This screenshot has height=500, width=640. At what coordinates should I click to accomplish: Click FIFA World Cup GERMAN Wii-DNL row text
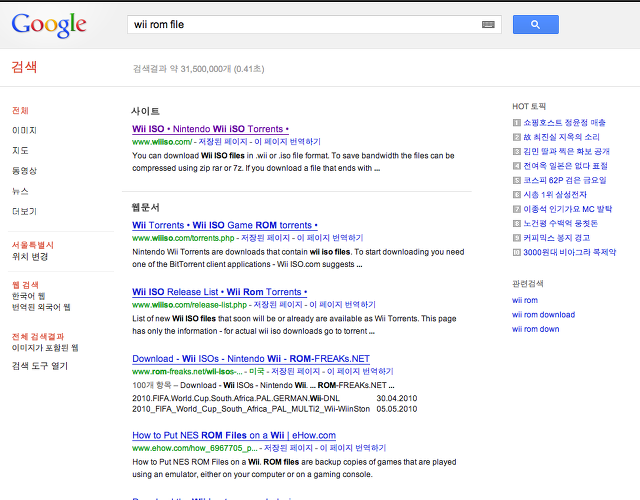[236, 398]
